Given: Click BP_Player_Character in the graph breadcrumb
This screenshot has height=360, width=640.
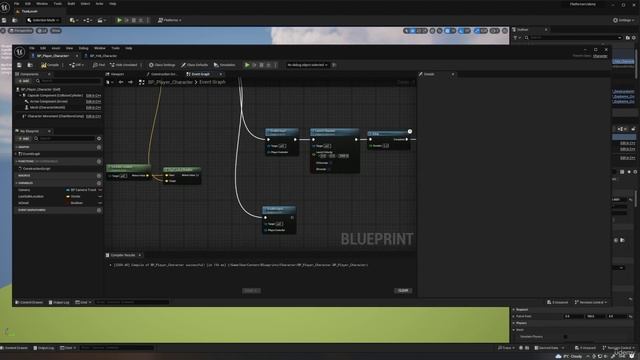Looking at the screenshot, I should tap(170, 82).
